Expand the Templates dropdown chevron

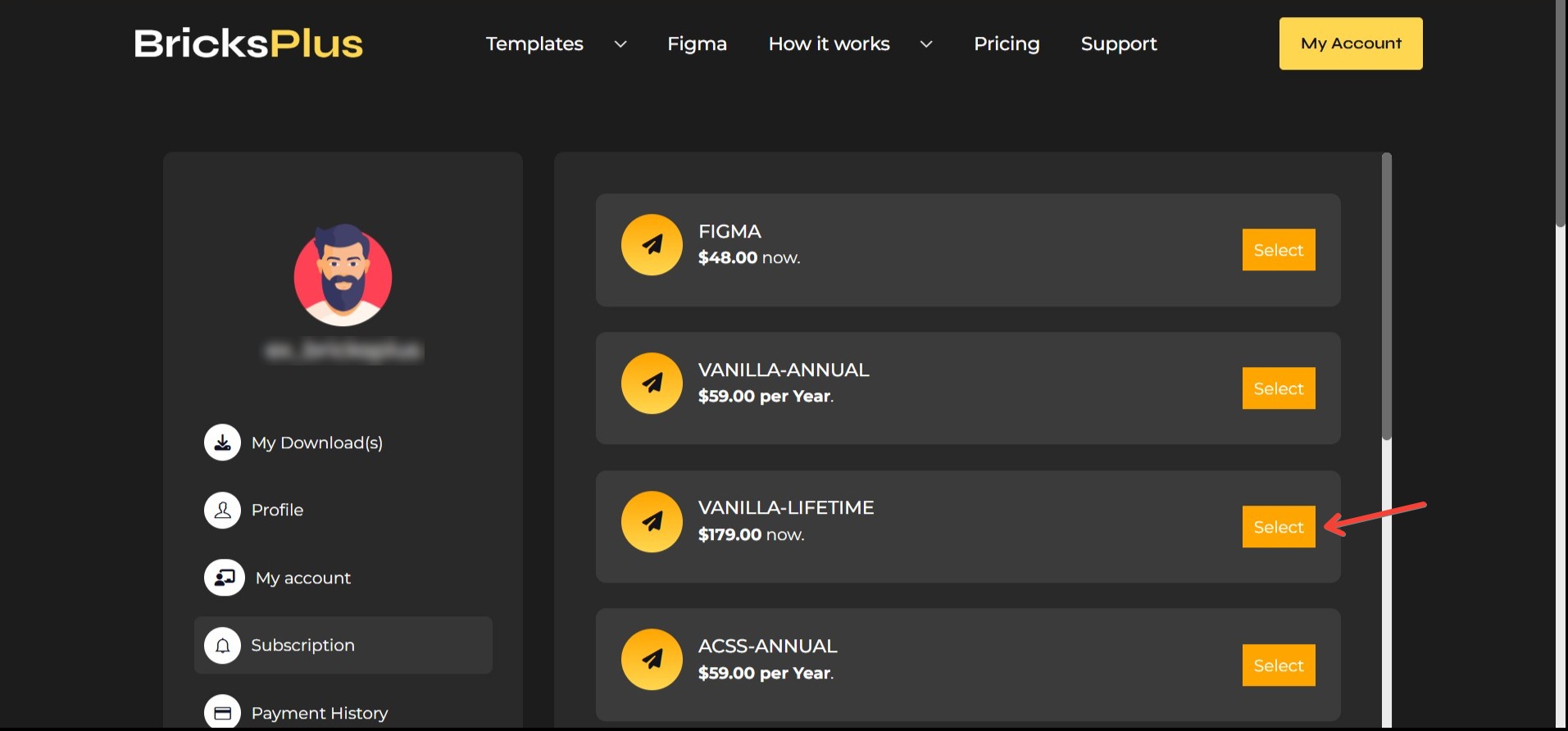[x=620, y=44]
